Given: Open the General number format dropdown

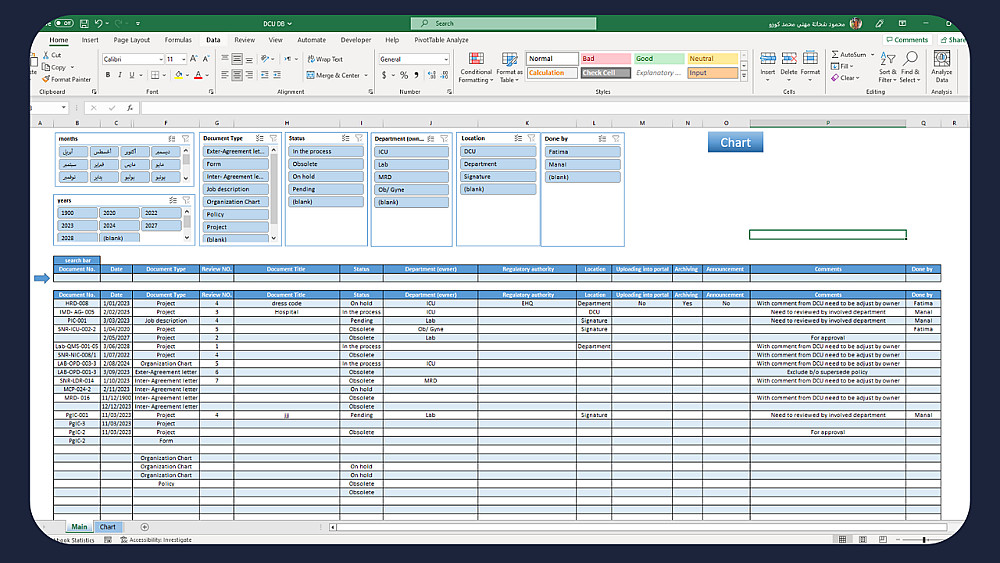Looking at the screenshot, I should (446, 59).
